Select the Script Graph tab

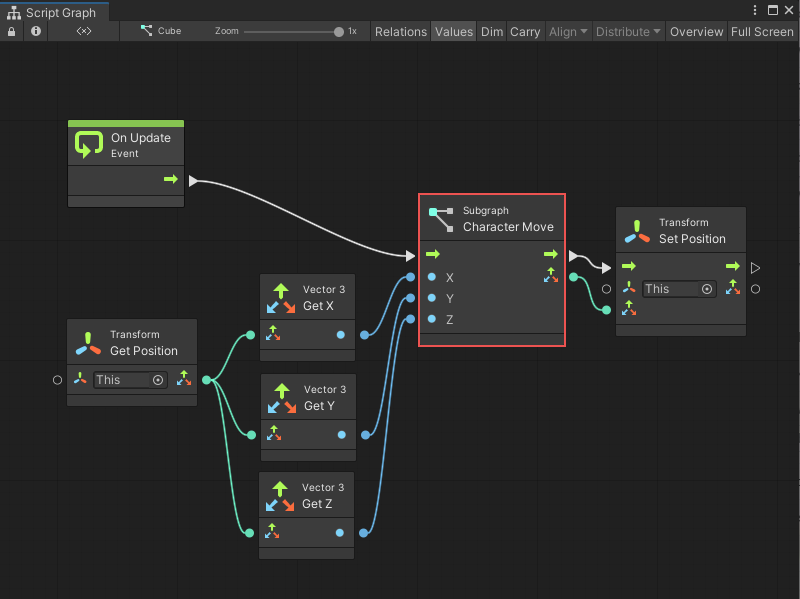tap(55, 10)
